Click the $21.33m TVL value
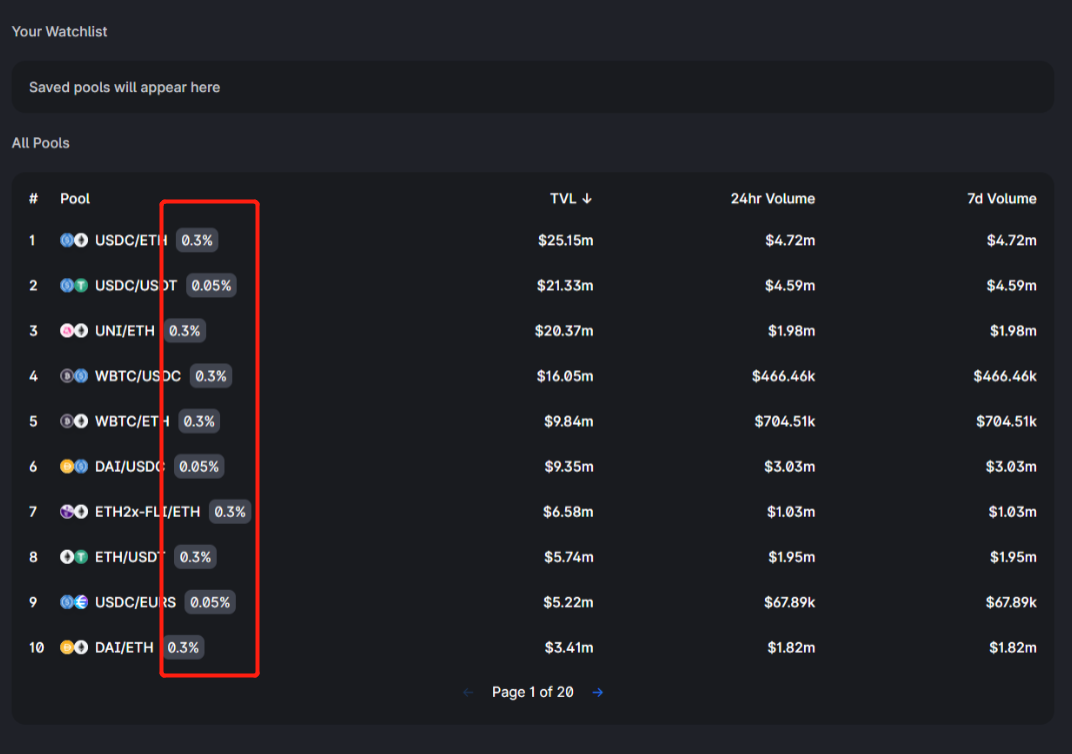This screenshot has width=1072, height=754. click(565, 285)
